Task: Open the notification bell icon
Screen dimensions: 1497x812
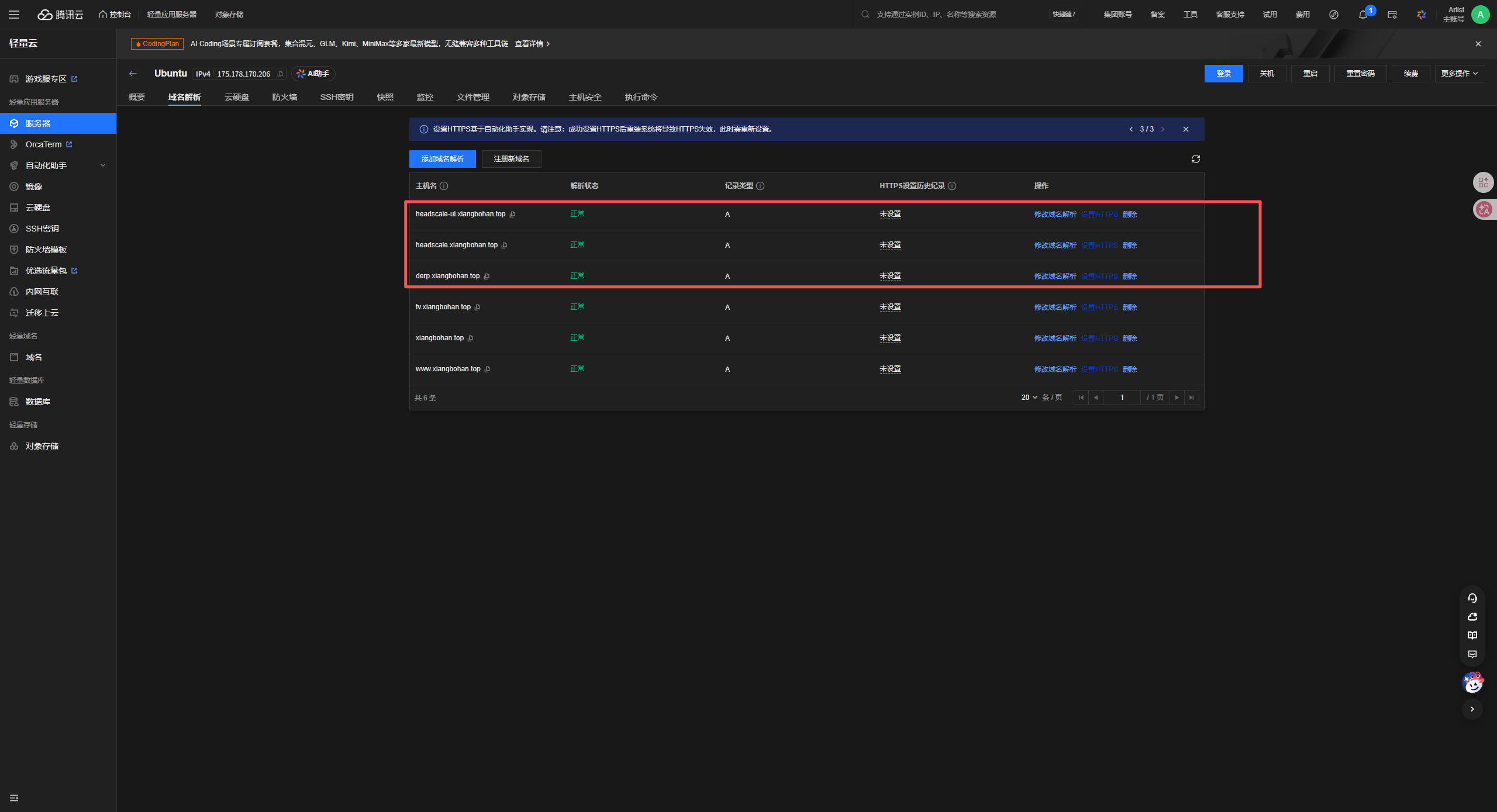Action: point(1363,15)
